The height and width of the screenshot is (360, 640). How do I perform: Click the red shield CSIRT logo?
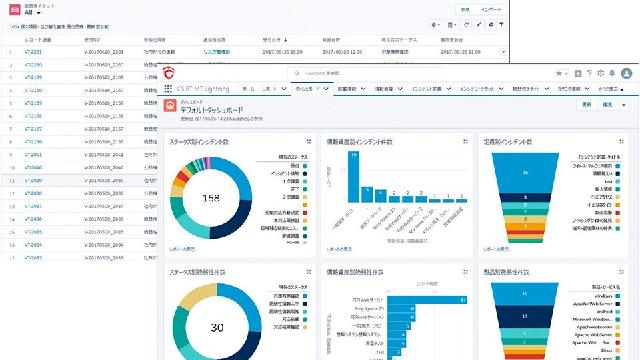click(x=169, y=73)
